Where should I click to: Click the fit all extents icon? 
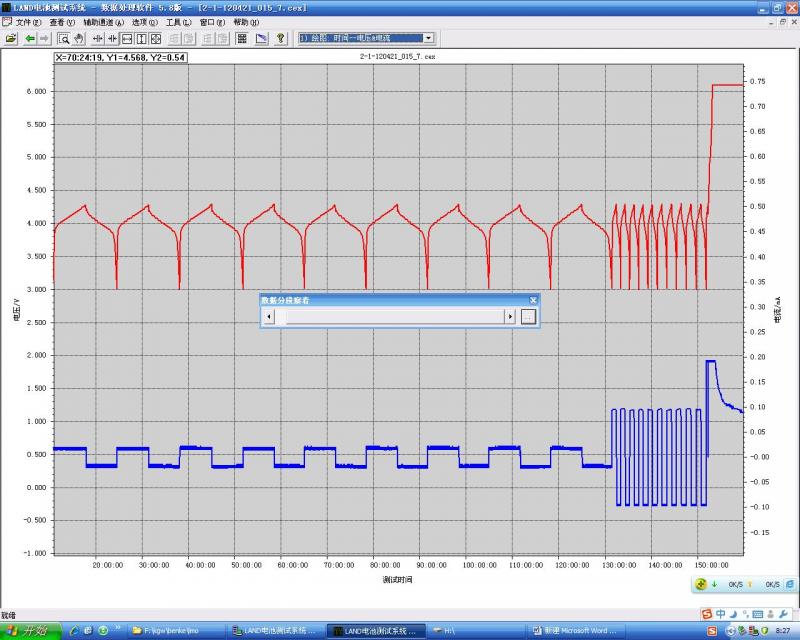tap(156, 38)
